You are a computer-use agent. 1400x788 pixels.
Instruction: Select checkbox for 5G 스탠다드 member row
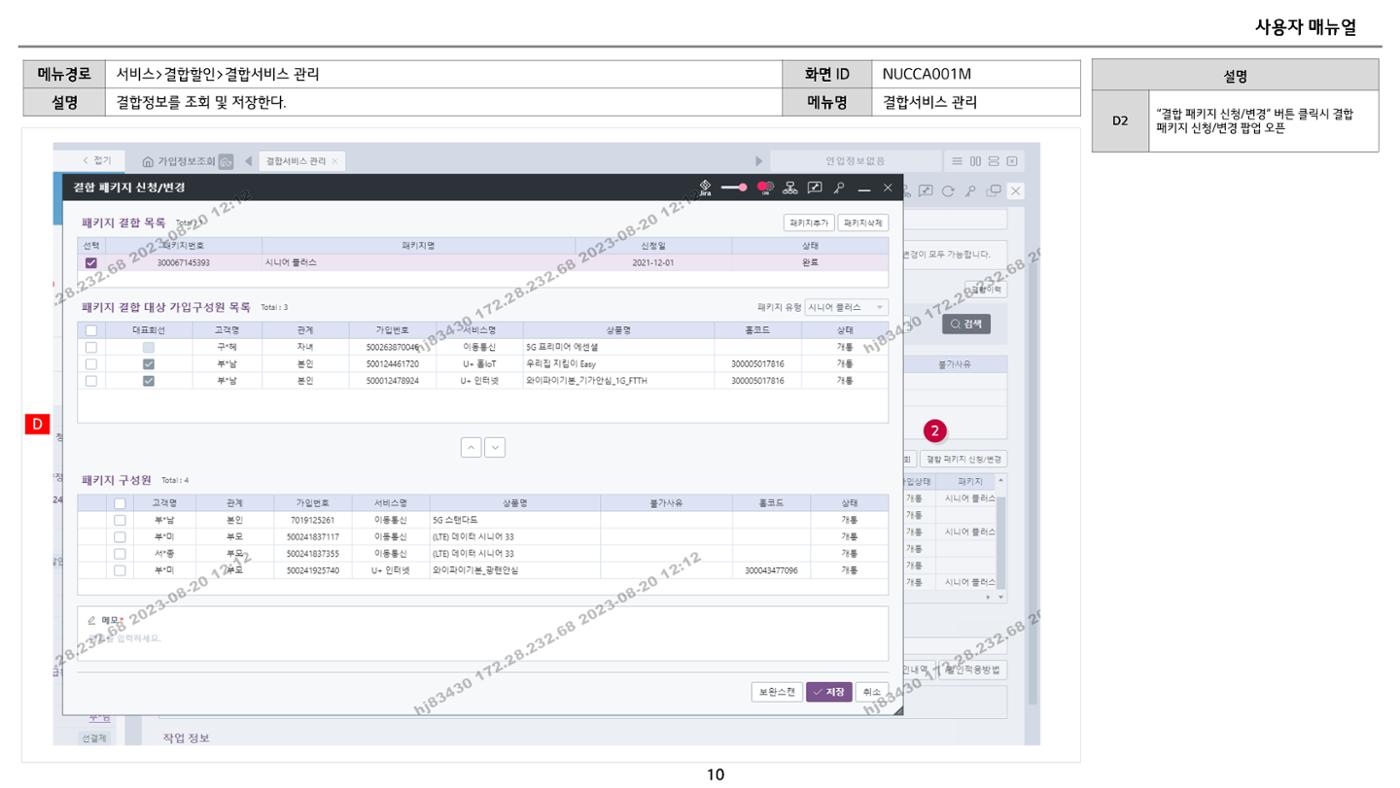pos(120,520)
